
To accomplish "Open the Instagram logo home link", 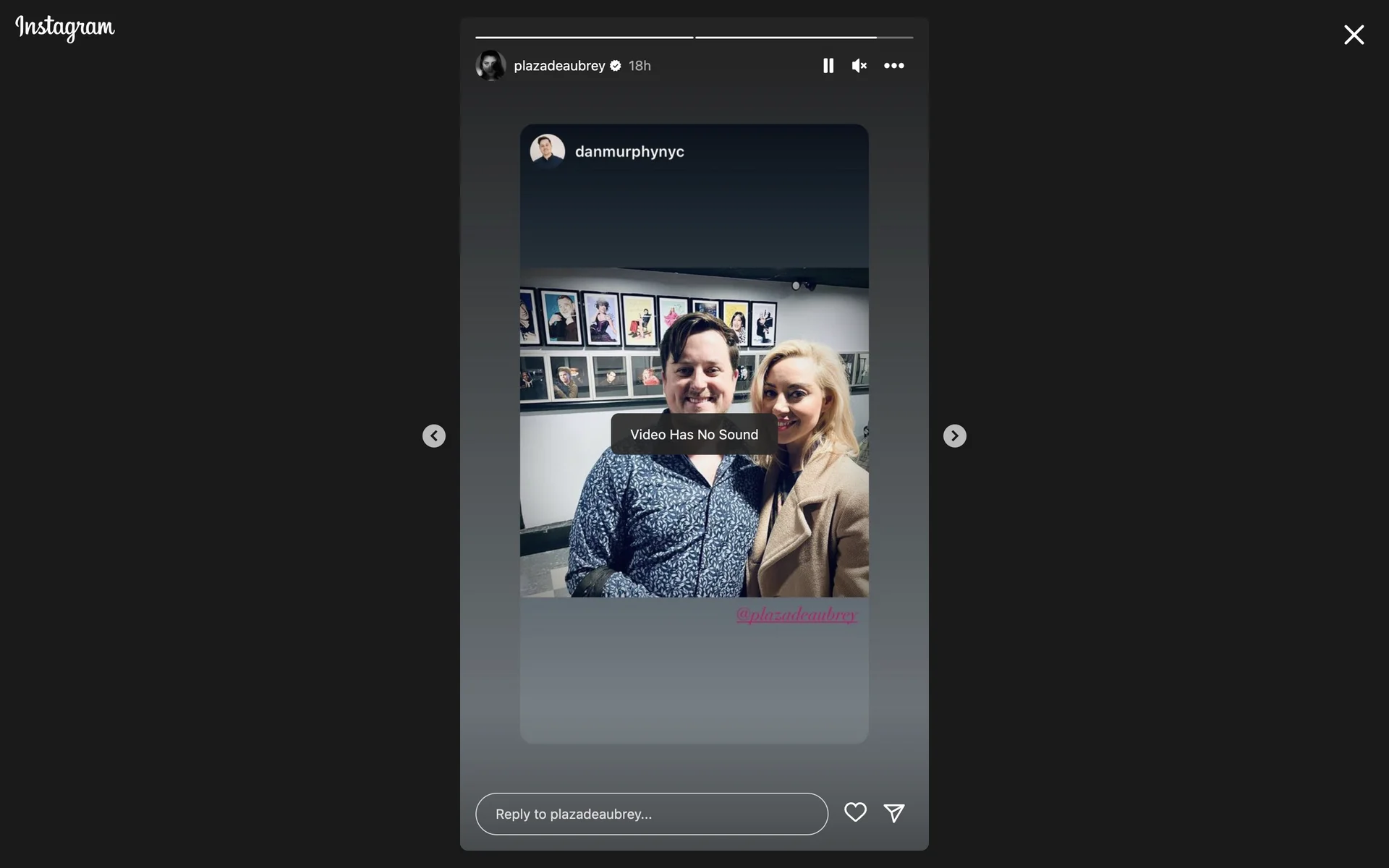I will 65,27.
